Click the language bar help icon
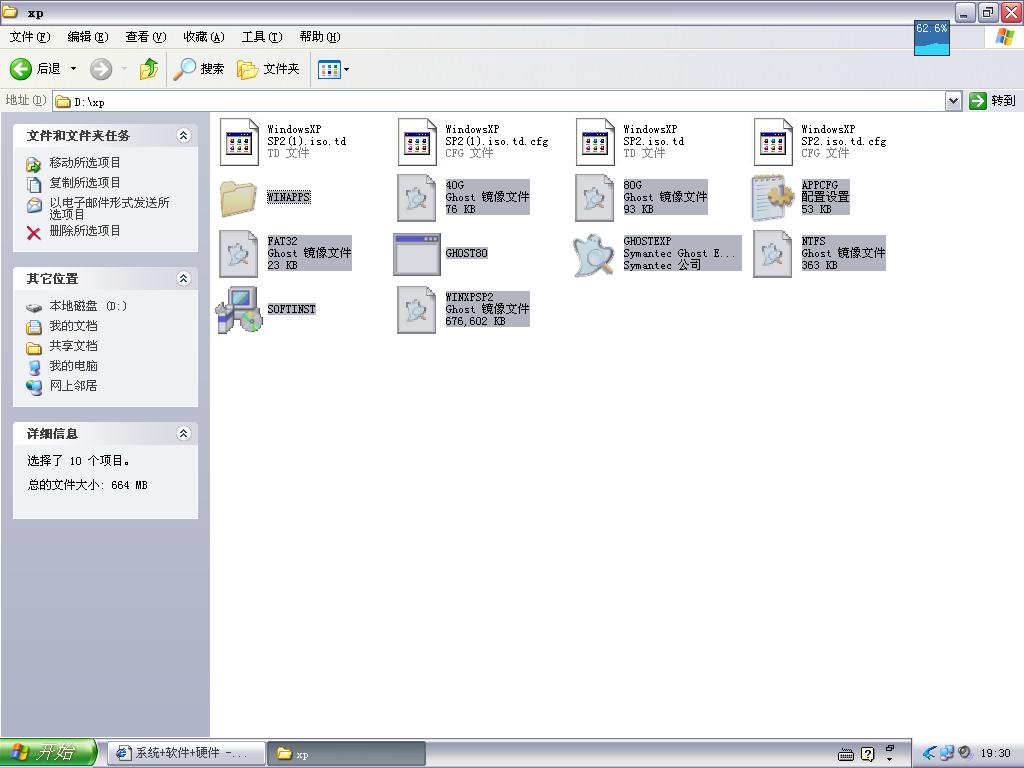 click(x=867, y=754)
